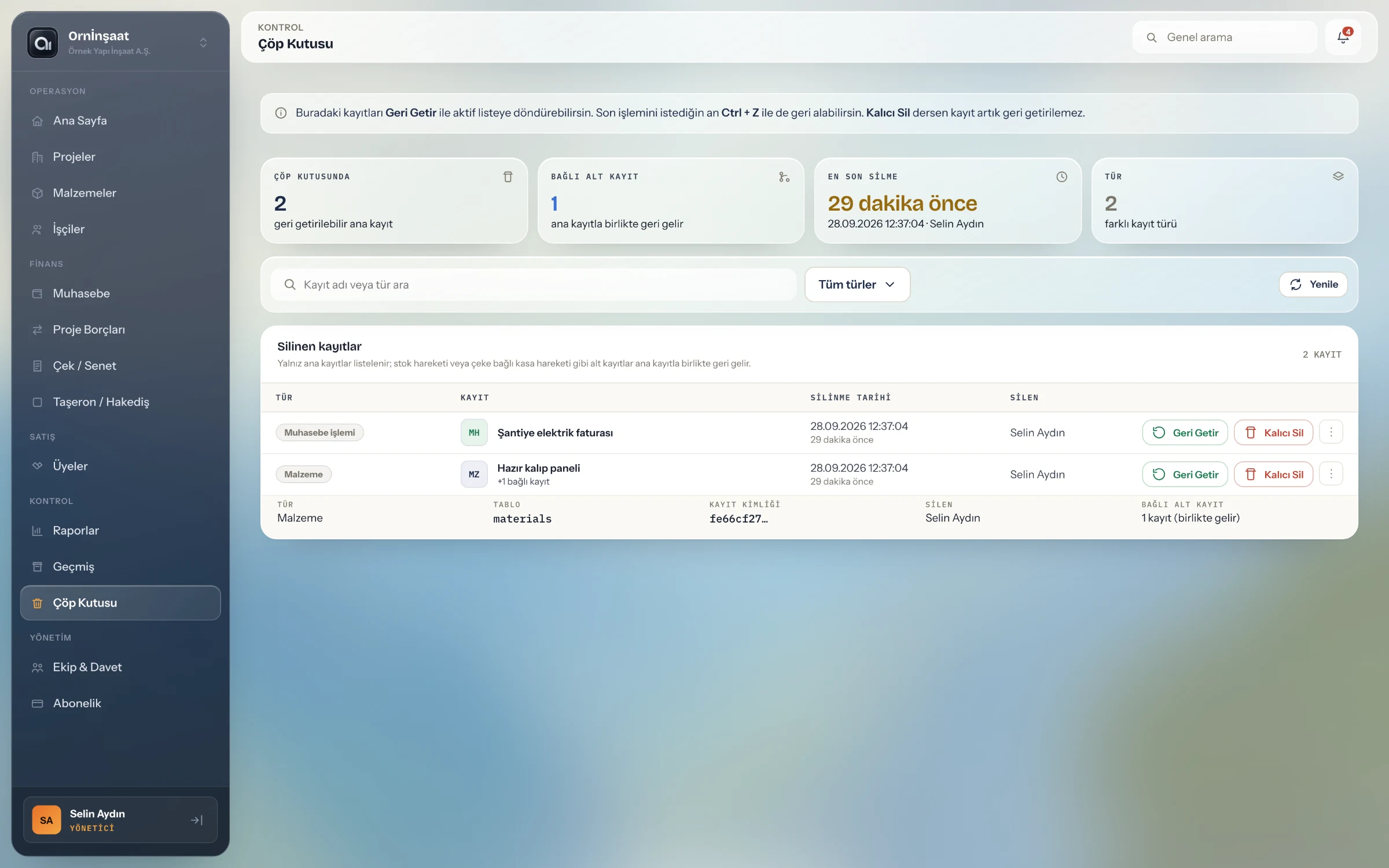Screen dimensions: 1389x868
Task: Open more options for Hazır kalıp paneli row
Action: [x=1331, y=474]
